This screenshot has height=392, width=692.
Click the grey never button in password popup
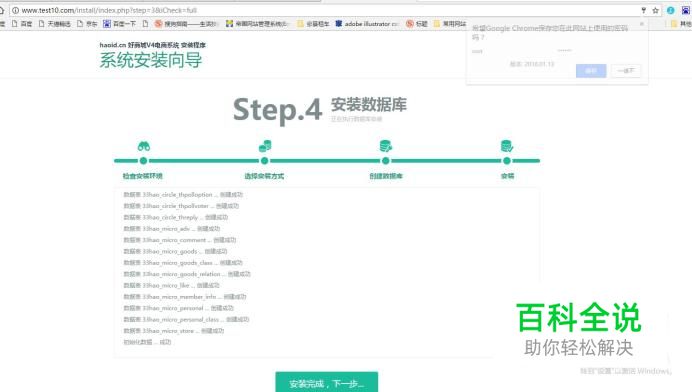click(x=626, y=71)
